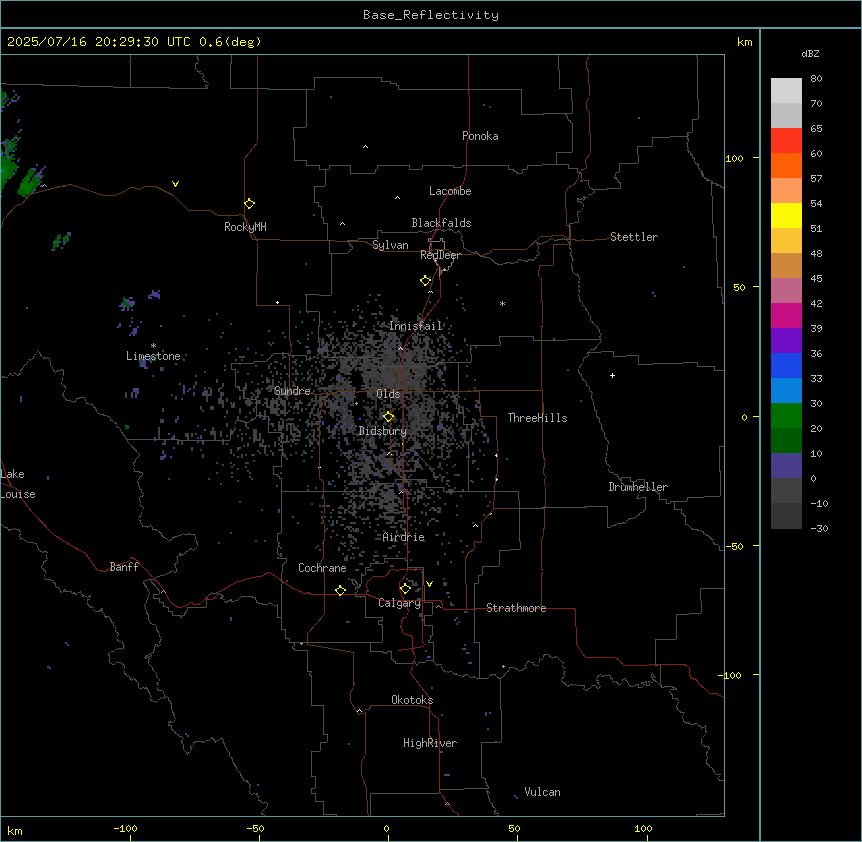Click the yellow v marker east of Calgary
The image size is (862, 842).
pos(429,584)
